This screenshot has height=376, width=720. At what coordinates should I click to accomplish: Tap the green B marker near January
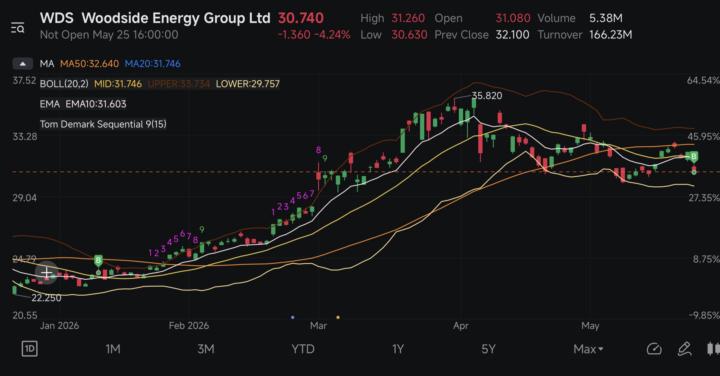[x=98, y=261]
